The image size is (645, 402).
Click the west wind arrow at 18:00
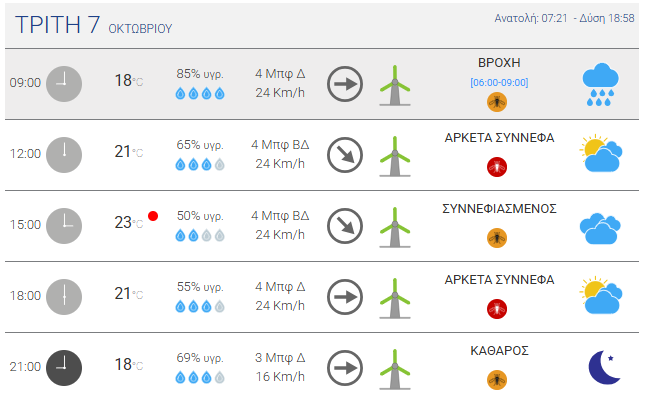[346, 297]
